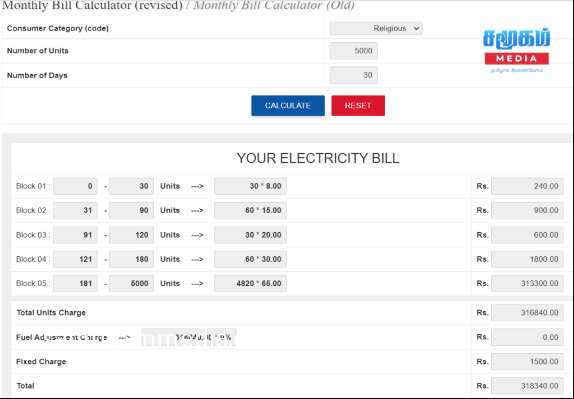Click the Fixed Charge amount 1500.00

[x=527, y=361]
